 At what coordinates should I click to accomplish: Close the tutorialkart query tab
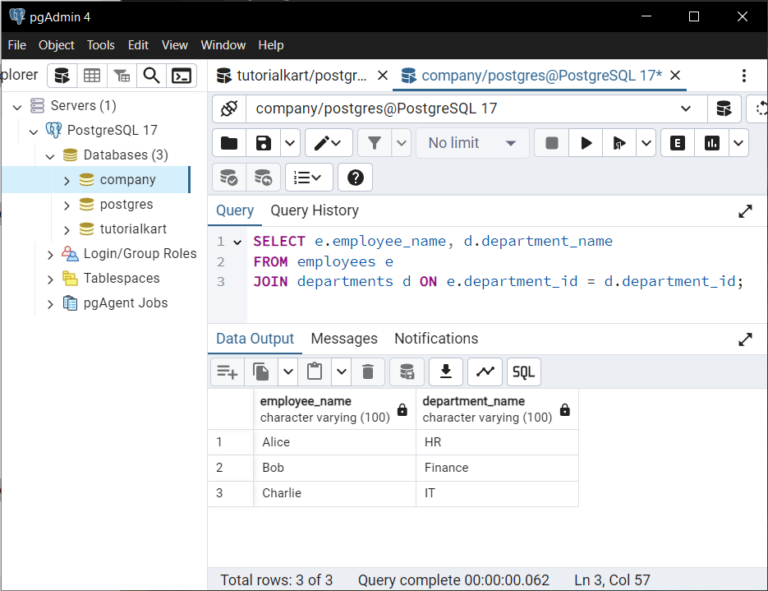pos(383,75)
